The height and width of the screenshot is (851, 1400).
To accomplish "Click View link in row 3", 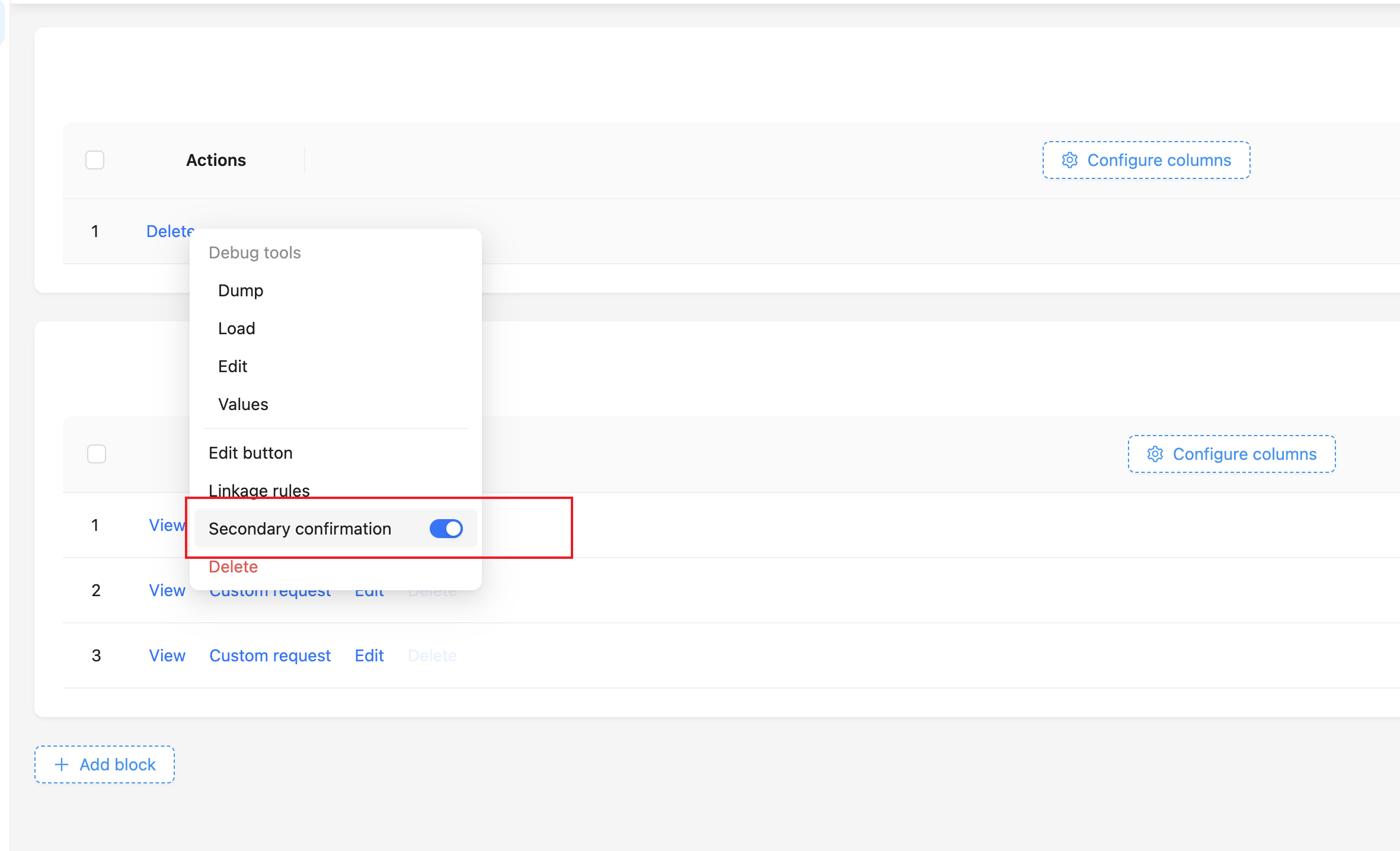I will [x=167, y=655].
